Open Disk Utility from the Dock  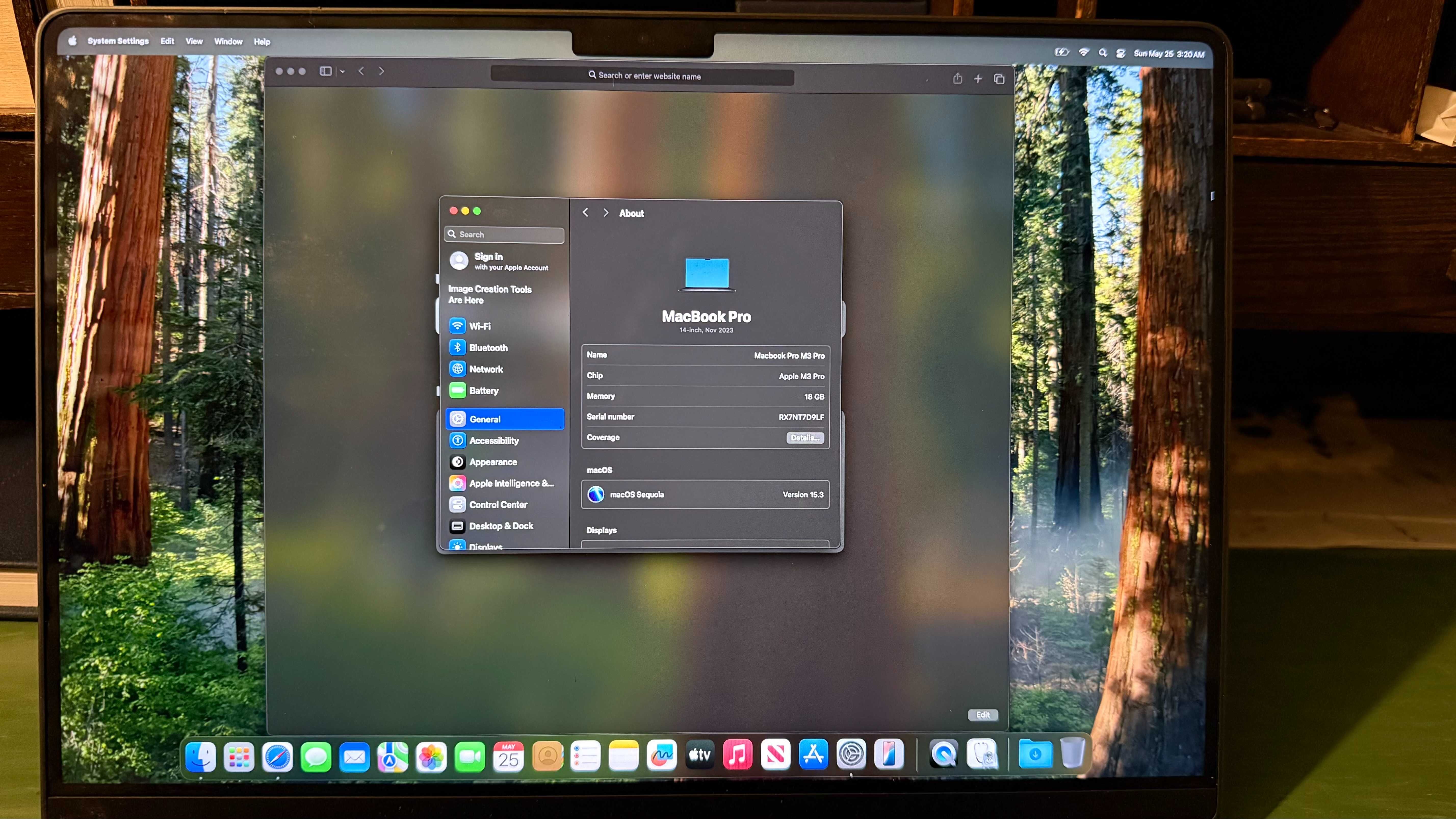point(982,753)
